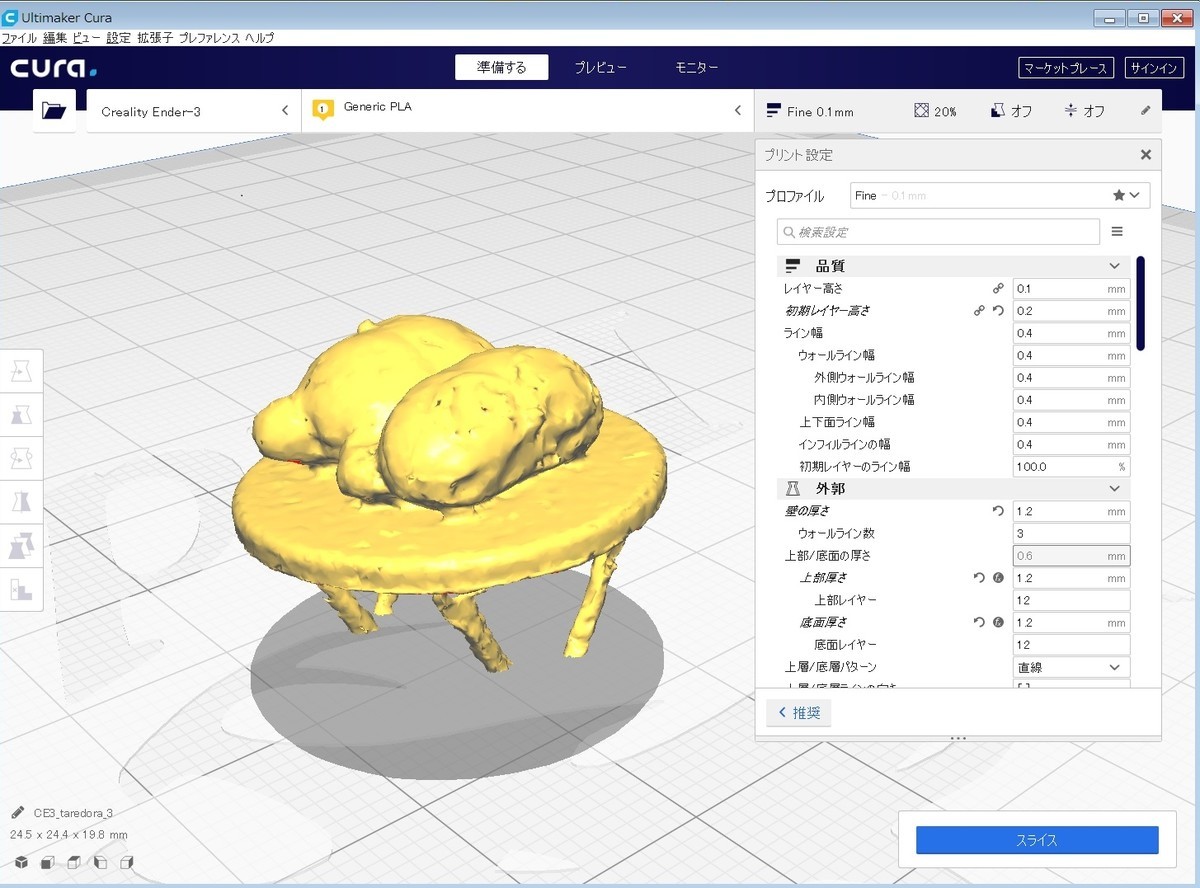Image resolution: width=1200 pixels, height=888 pixels.
Task: Open 上層/底層パターン dropdown showing 直線
Action: [x=1071, y=667]
